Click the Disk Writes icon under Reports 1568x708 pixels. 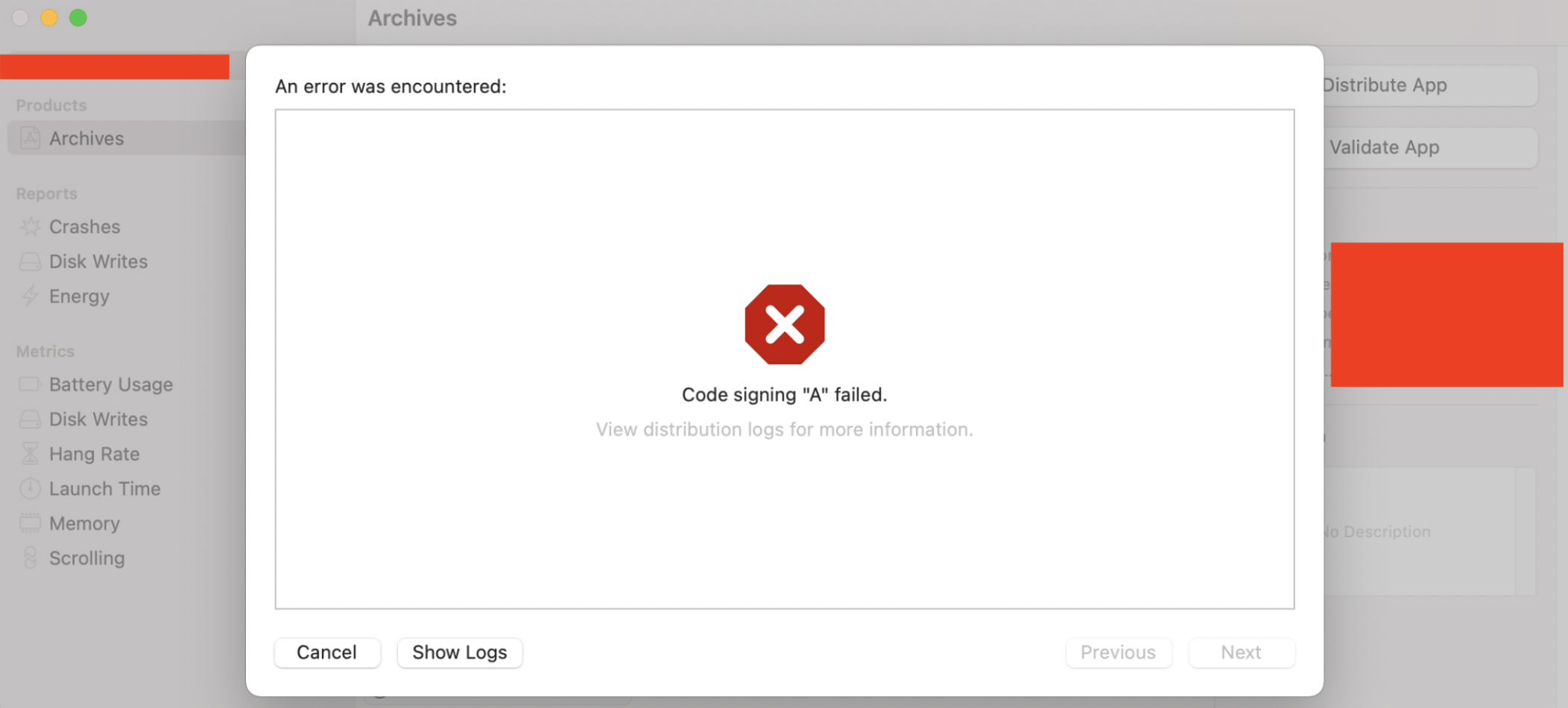click(30, 262)
